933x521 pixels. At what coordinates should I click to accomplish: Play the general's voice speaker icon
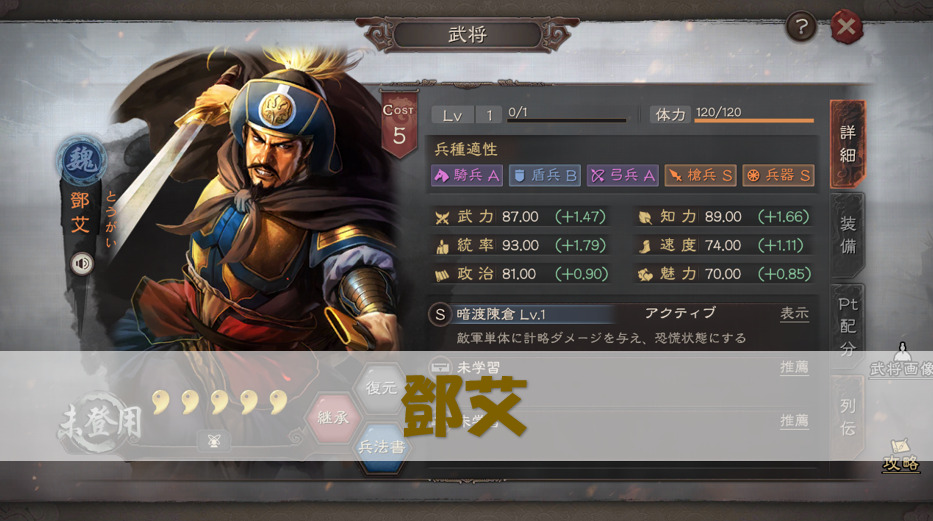click(x=82, y=263)
